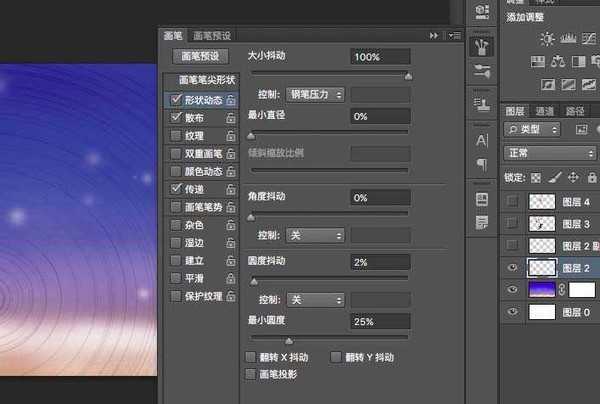Open Brush Presets panel icon in dock

click(482, 71)
